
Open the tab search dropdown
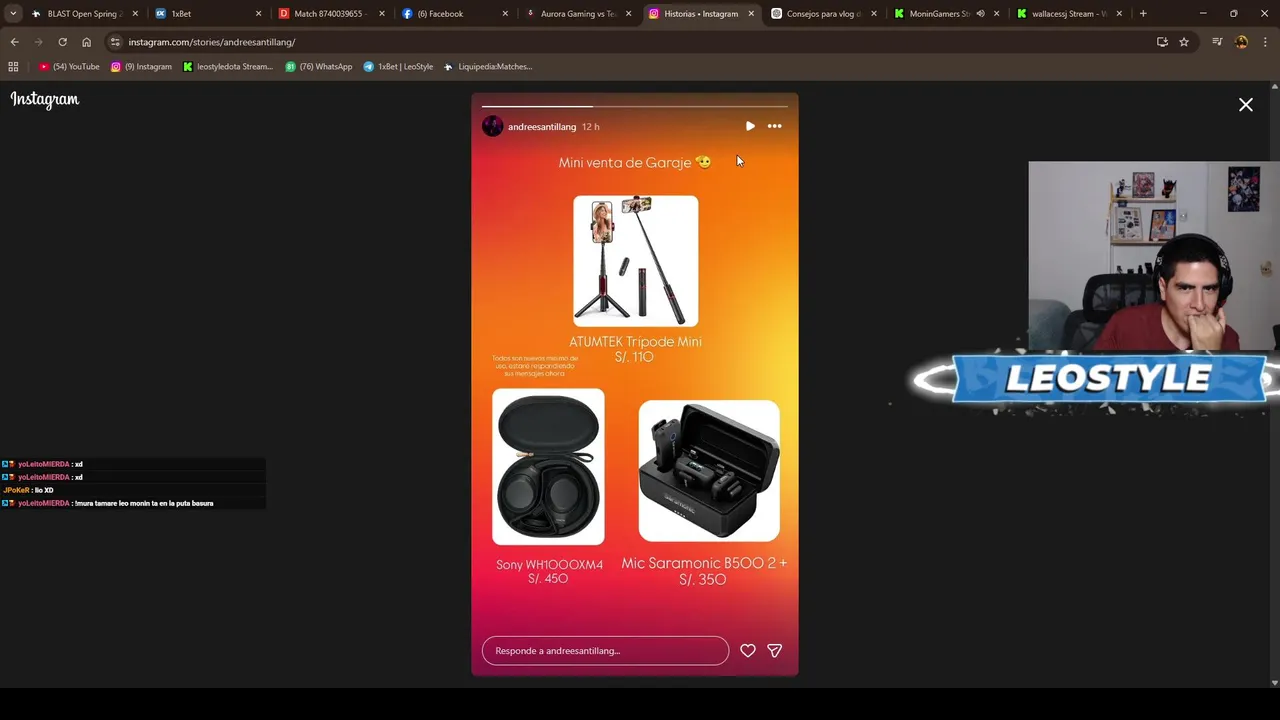[x=13, y=14]
